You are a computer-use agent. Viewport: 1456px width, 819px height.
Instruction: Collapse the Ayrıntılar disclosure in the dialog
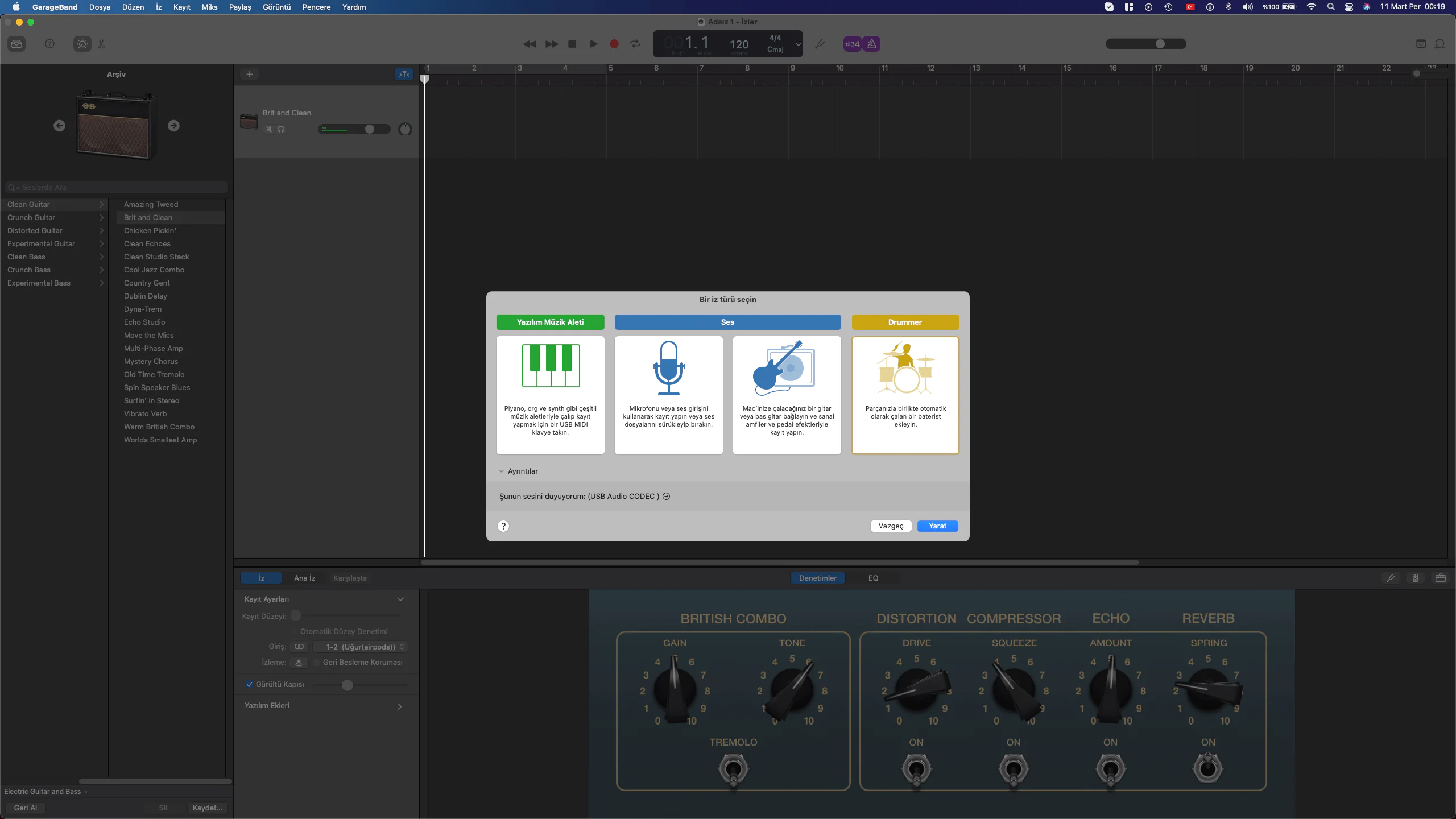tap(501, 471)
